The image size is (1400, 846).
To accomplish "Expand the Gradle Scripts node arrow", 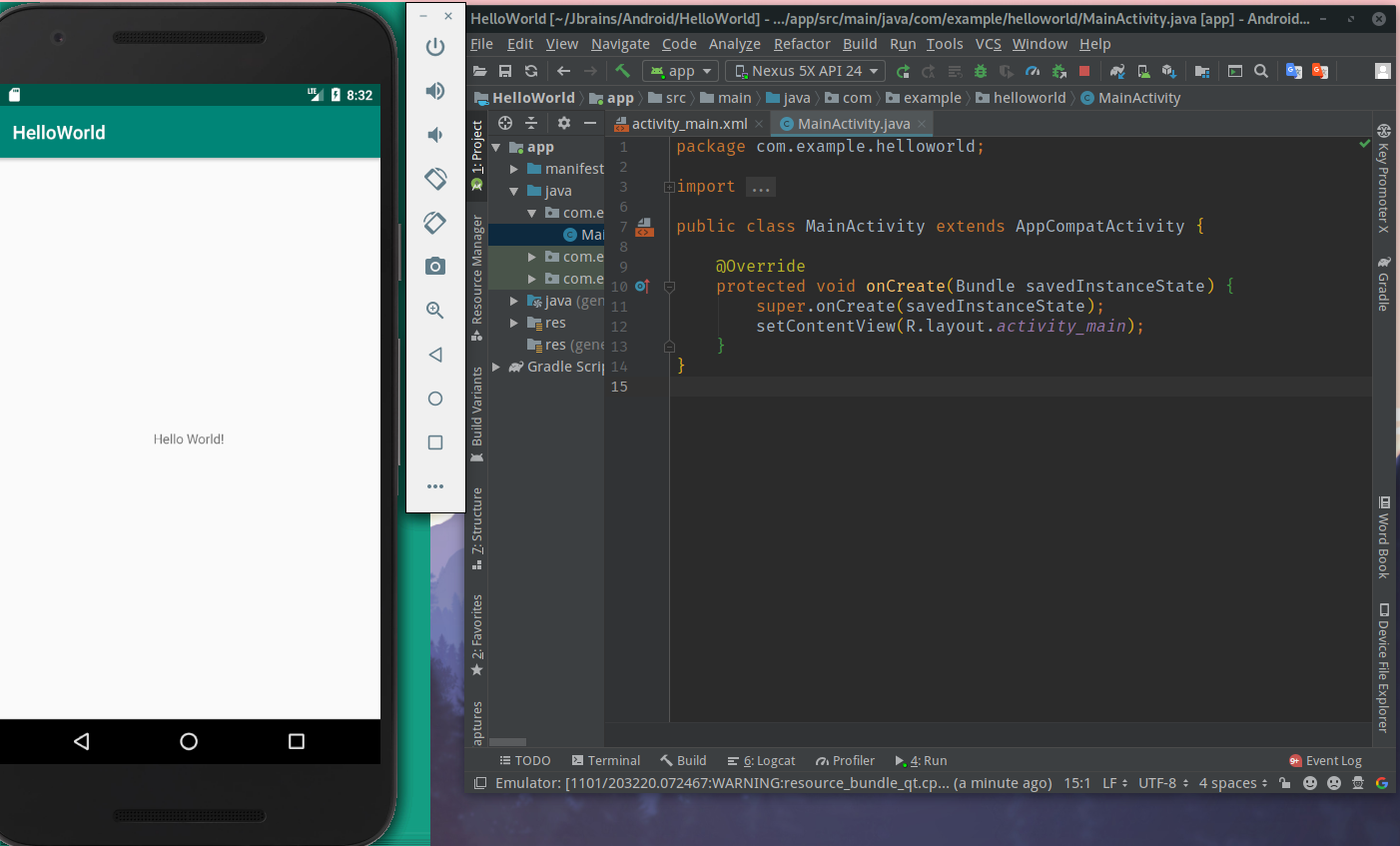I will 496,368.
